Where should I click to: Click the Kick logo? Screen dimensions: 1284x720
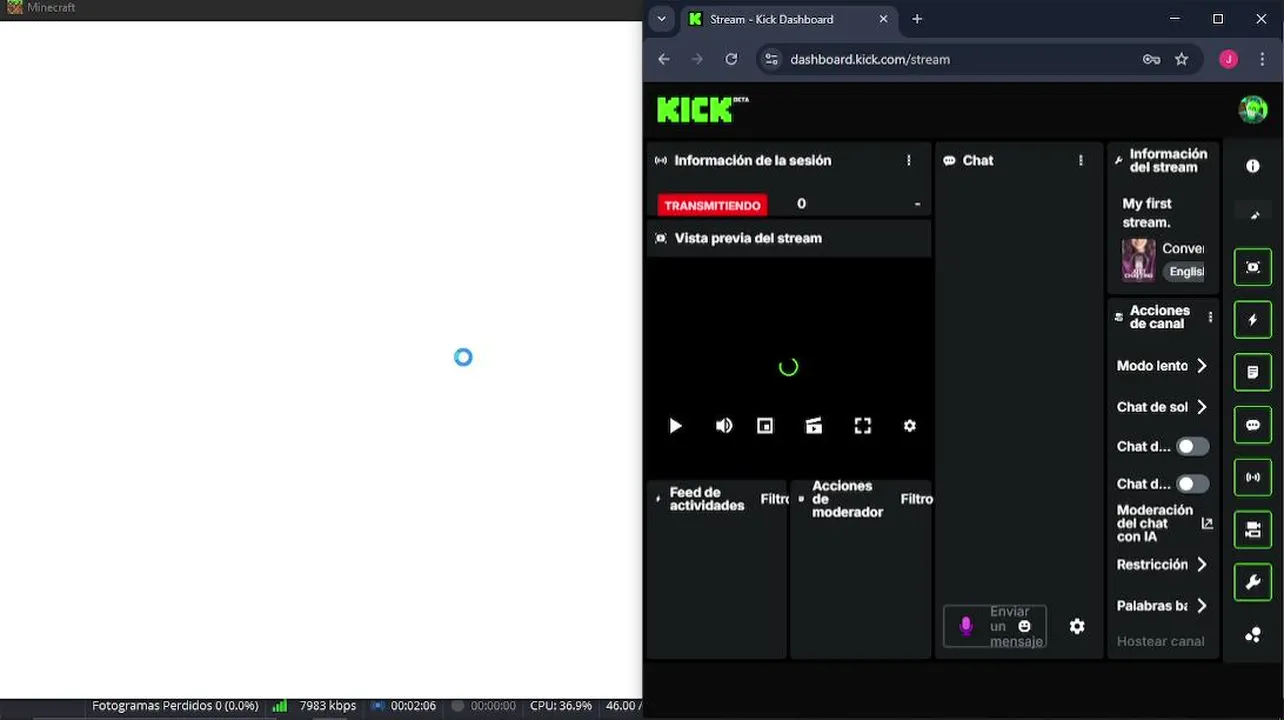point(702,109)
